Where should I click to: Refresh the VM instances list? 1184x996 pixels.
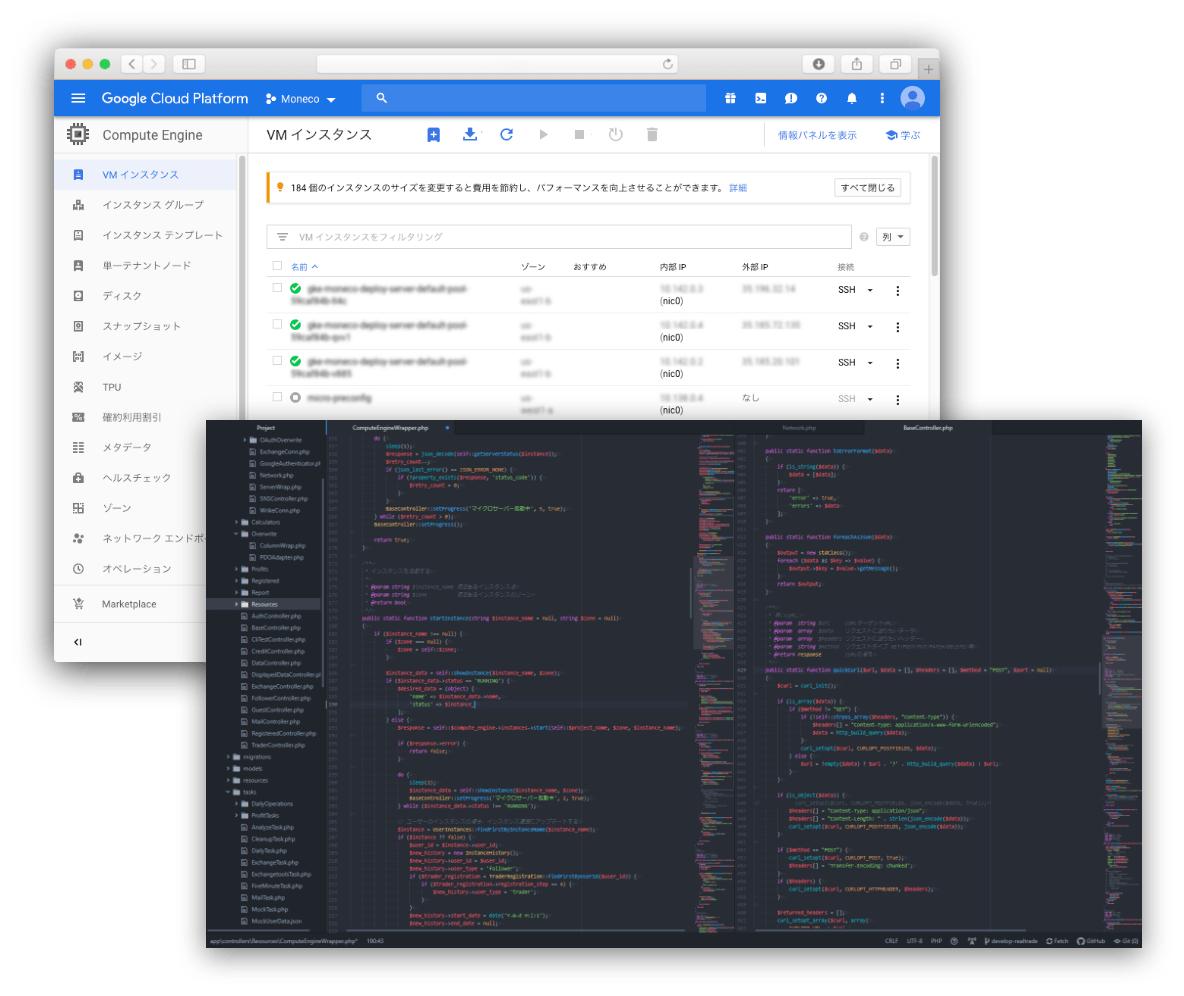pos(507,134)
